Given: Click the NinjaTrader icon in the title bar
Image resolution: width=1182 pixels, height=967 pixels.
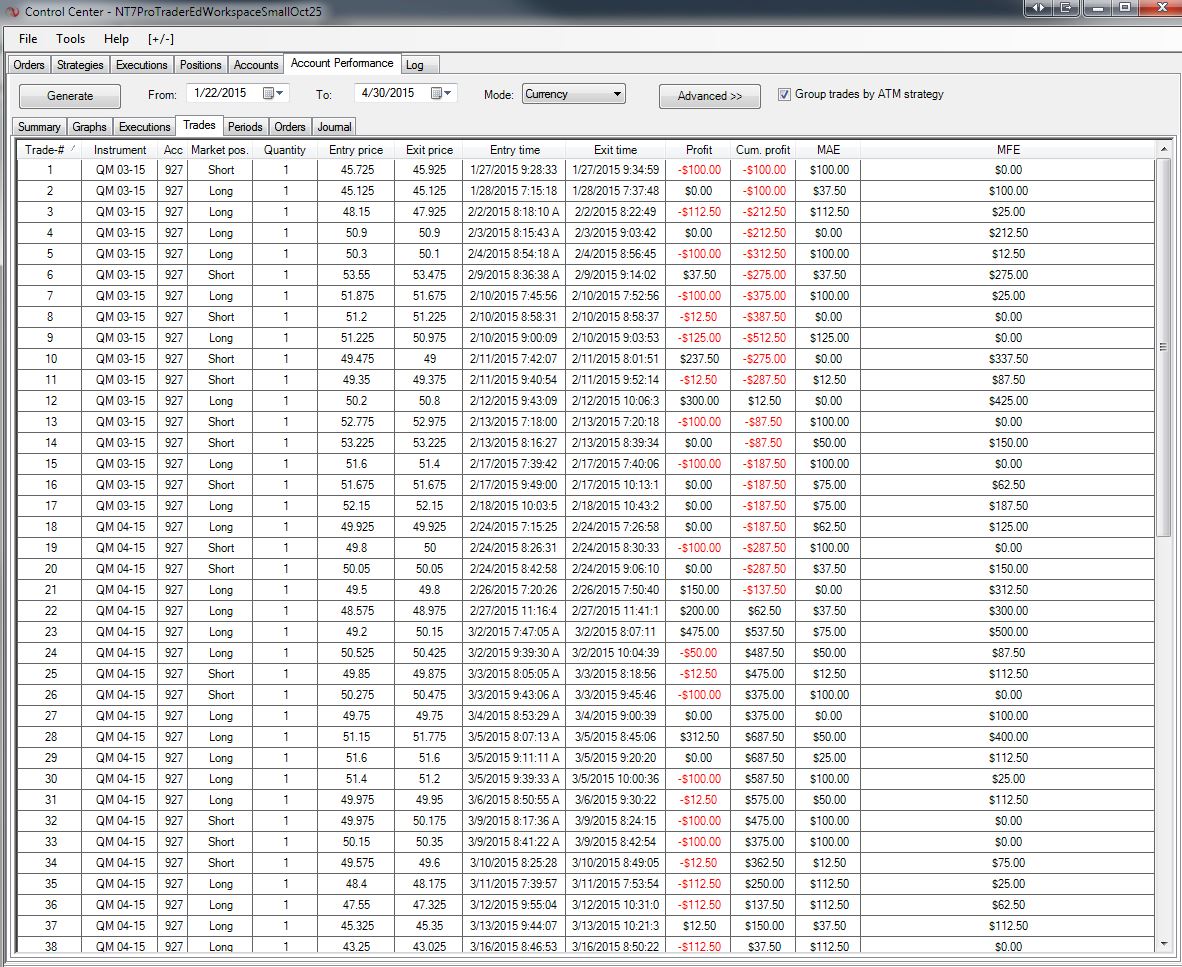Looking at the screenshot, I should [x=11, y=11].
